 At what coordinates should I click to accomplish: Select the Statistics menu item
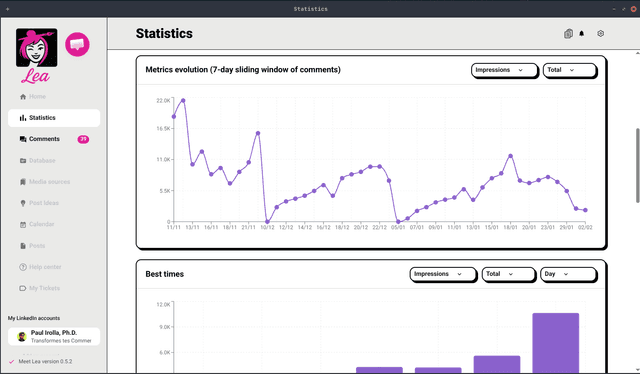[54, 118]
